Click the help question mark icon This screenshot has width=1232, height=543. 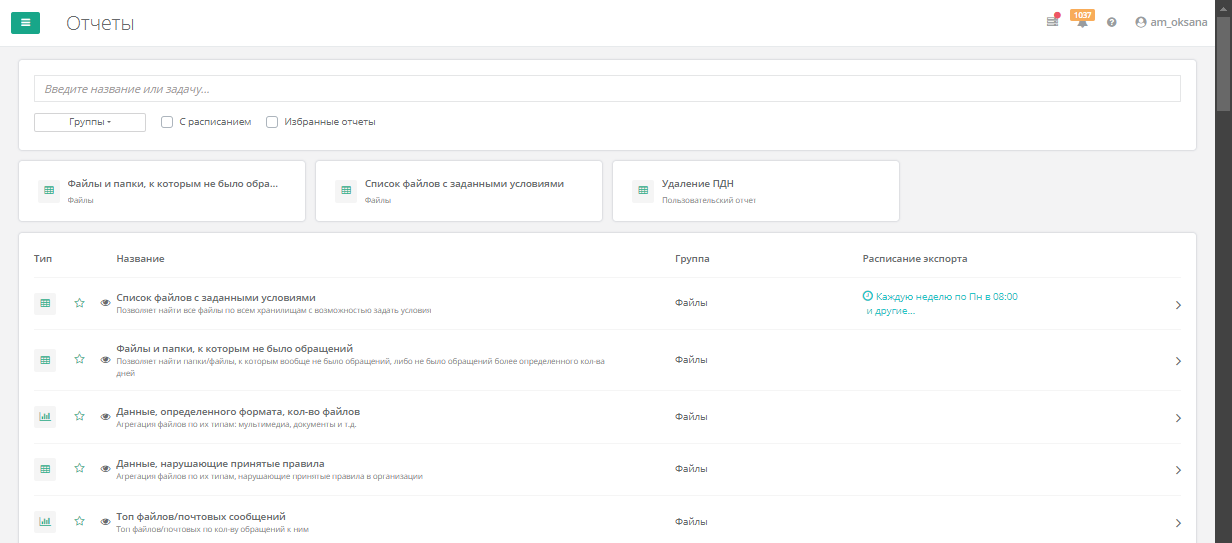click(1112, 22)
